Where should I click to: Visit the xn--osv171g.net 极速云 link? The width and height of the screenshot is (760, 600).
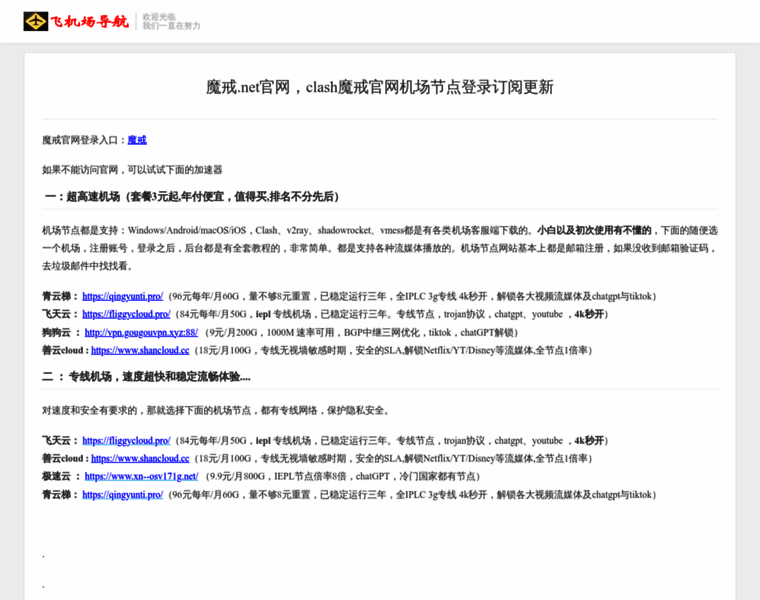point(142,476)
